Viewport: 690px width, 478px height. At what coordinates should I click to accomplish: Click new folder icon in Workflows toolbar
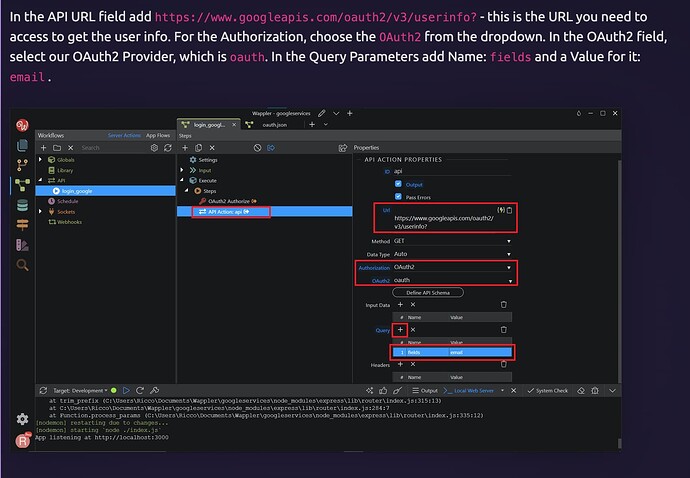57,148
